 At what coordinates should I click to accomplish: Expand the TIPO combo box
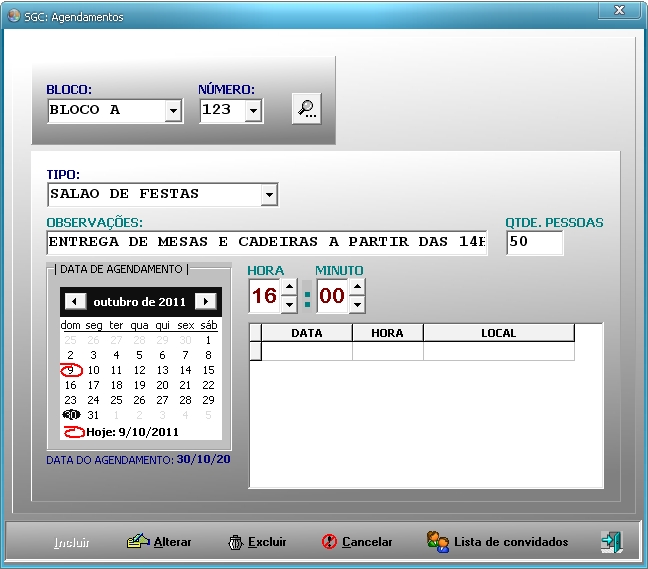coord(268,194)
